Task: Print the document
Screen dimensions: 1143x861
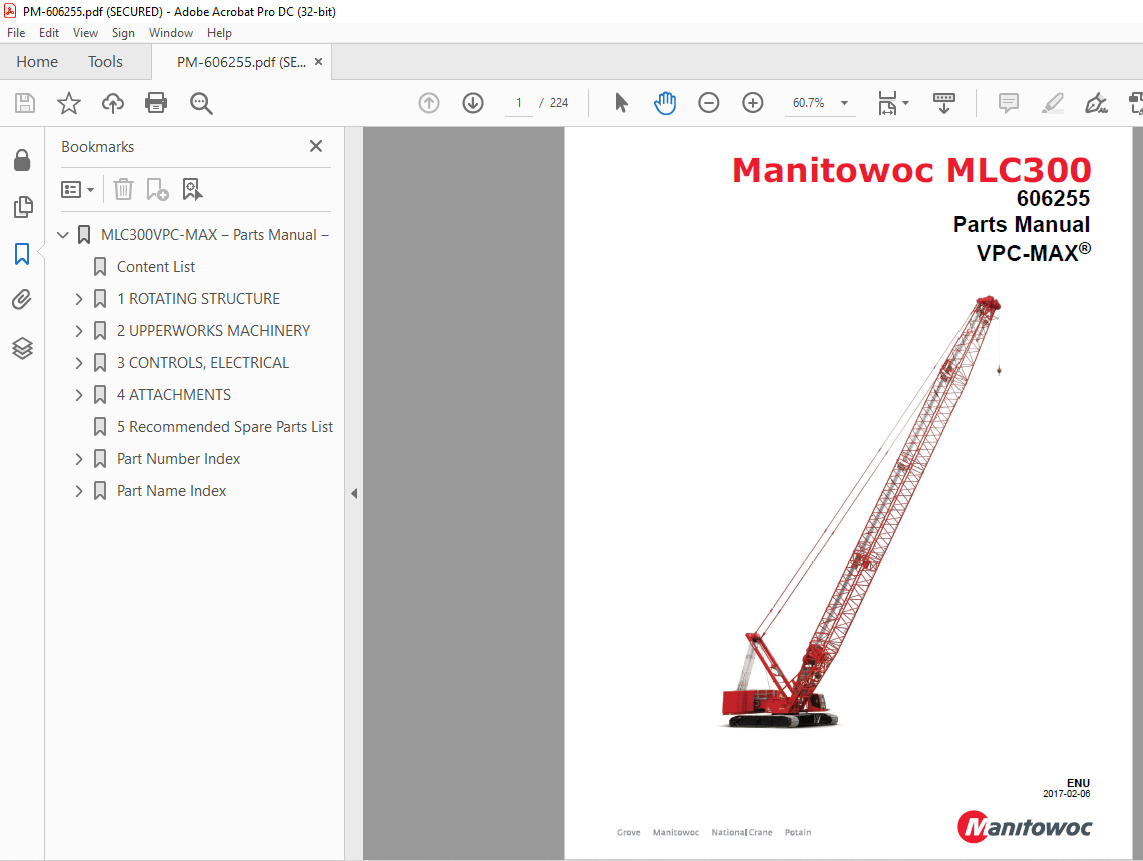Action: pyautogui.click(x=156, y=103)
